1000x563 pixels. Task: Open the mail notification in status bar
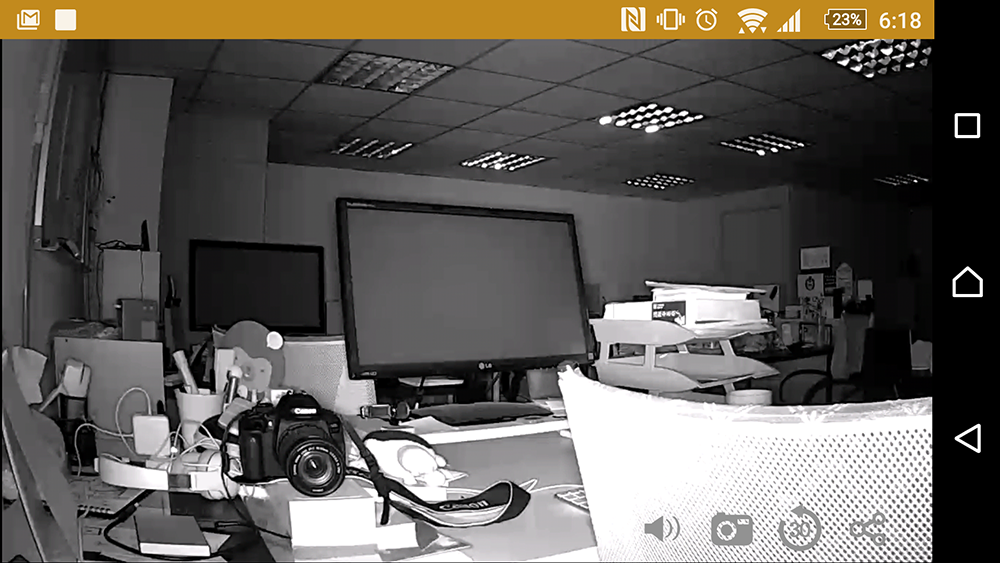tap(28, 20)
